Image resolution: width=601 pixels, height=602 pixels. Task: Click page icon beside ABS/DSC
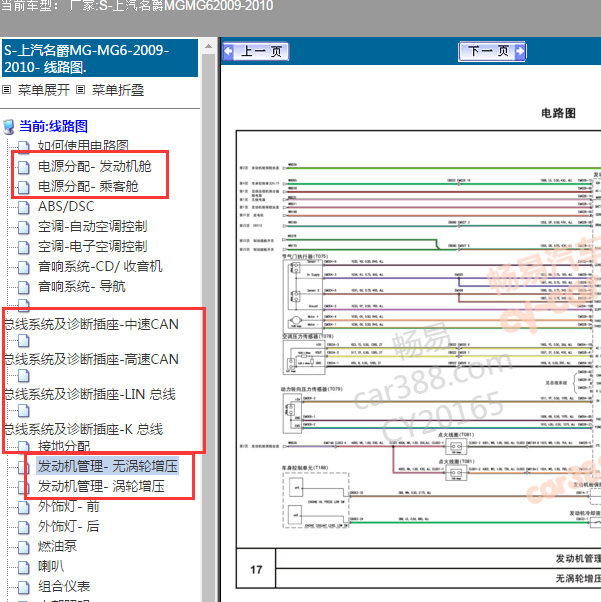pos(23,207)
